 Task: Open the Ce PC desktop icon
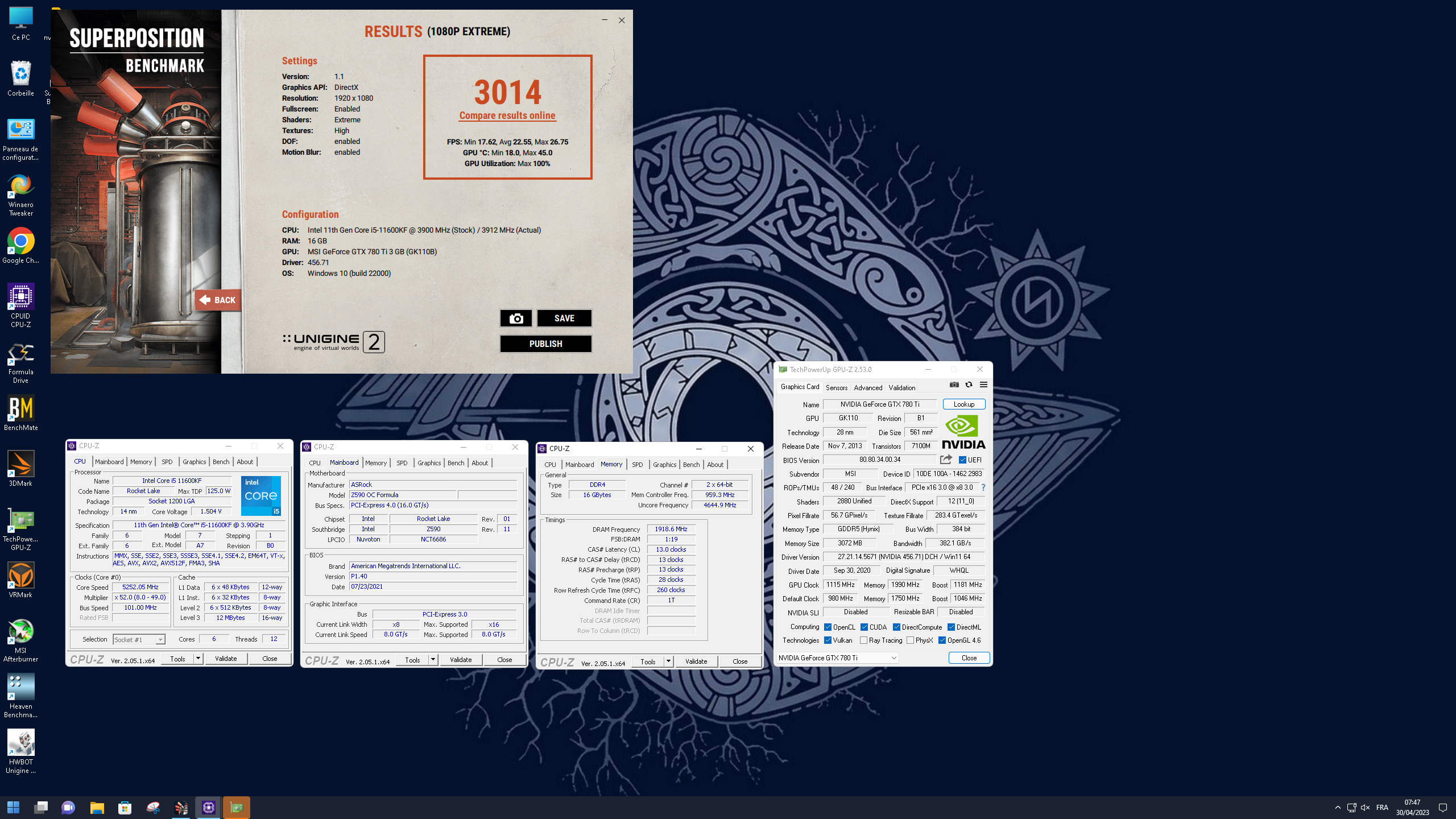click(20, 23)
